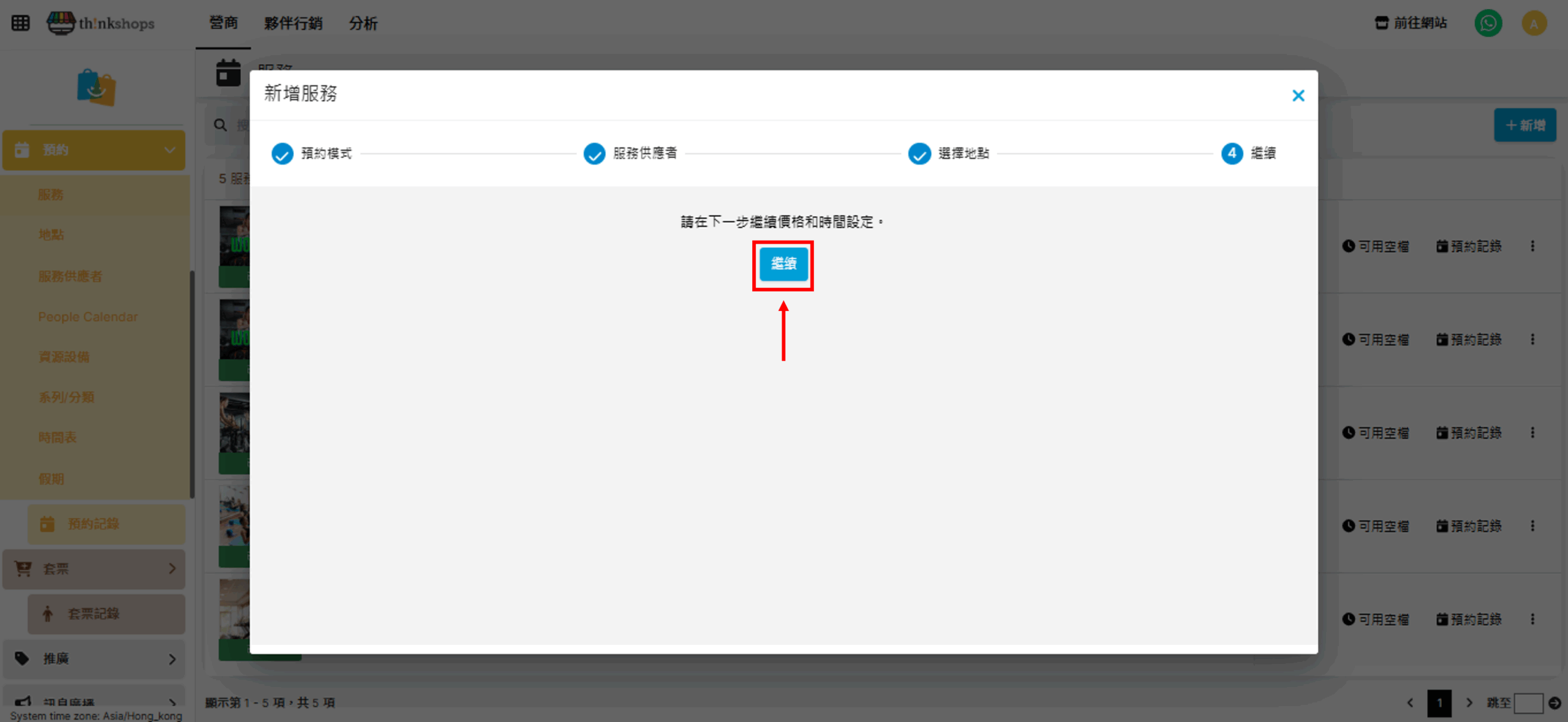Image resolution: width=1568 pixels, height=722 pixels.
Task: Switch to the 夥伴行銷 tab
Action: 293,23
